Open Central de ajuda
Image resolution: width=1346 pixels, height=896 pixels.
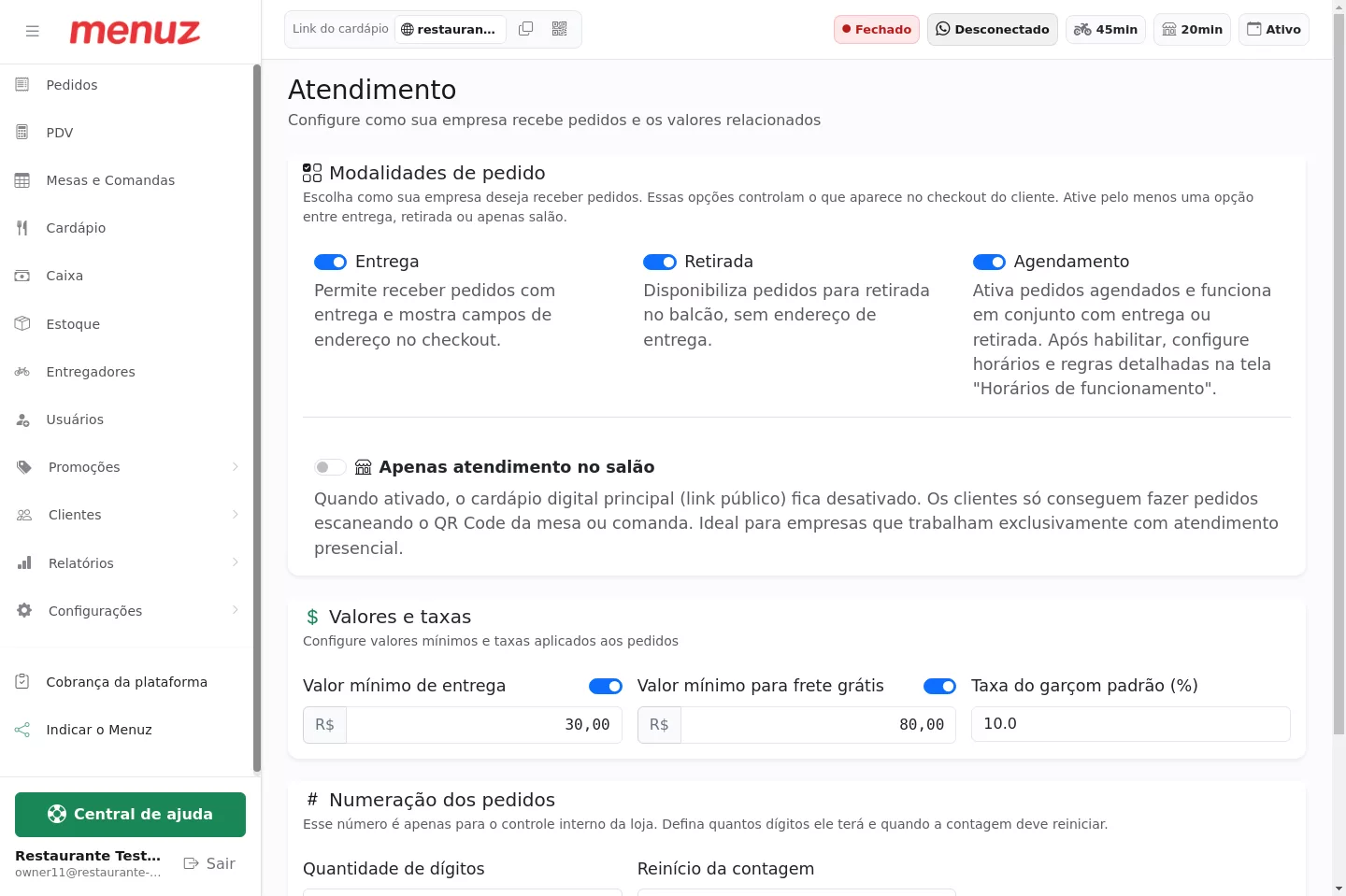[130, 815]
